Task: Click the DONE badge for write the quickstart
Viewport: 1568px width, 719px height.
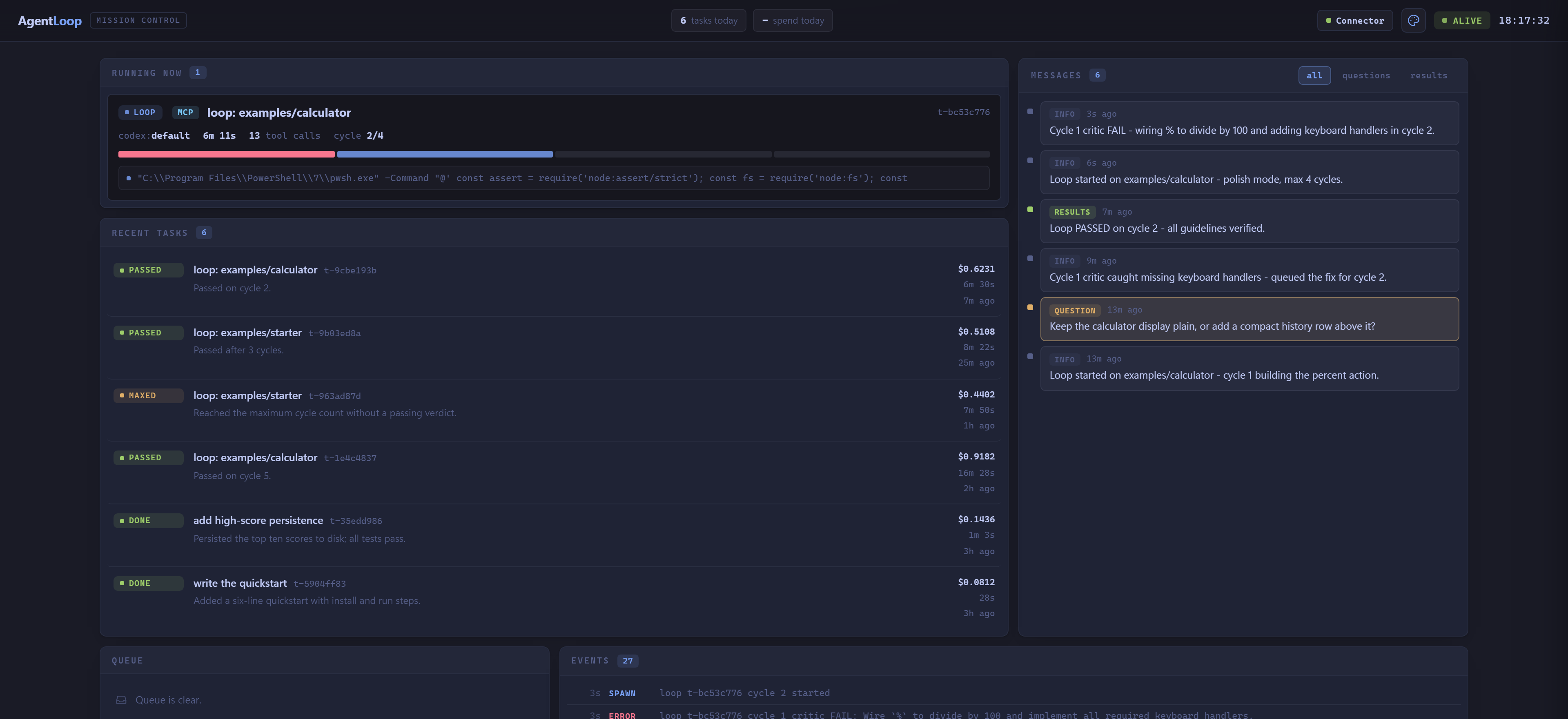Action: 149,584
